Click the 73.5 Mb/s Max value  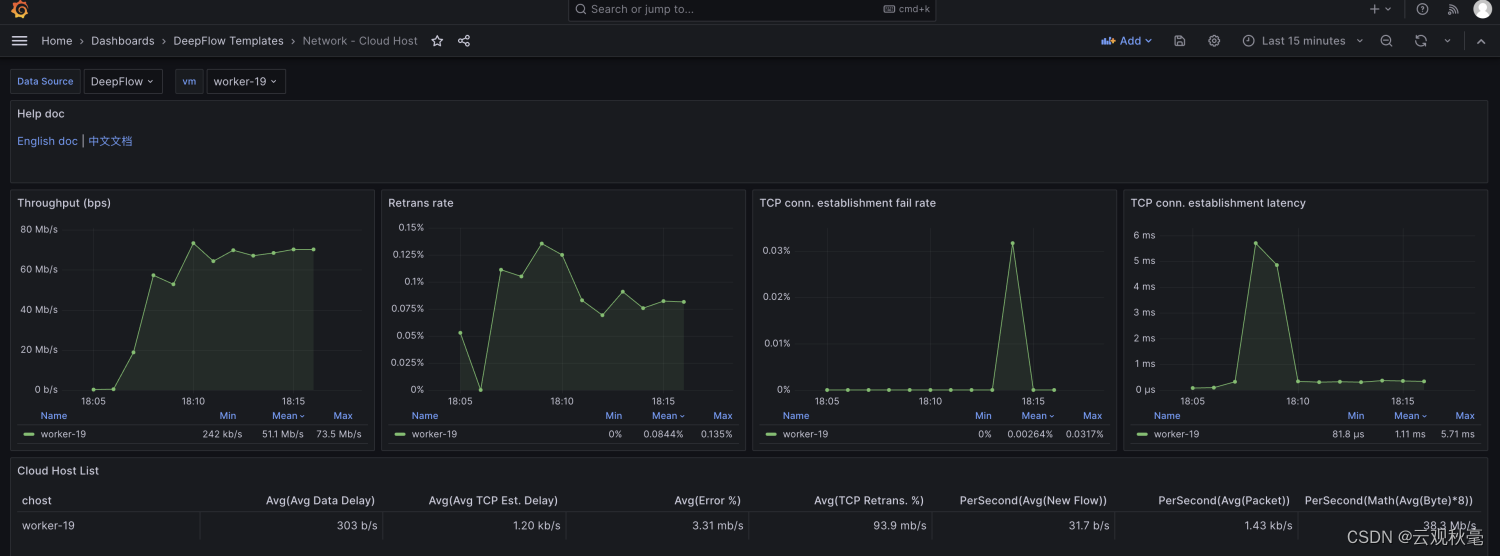[x=337, y=434]
